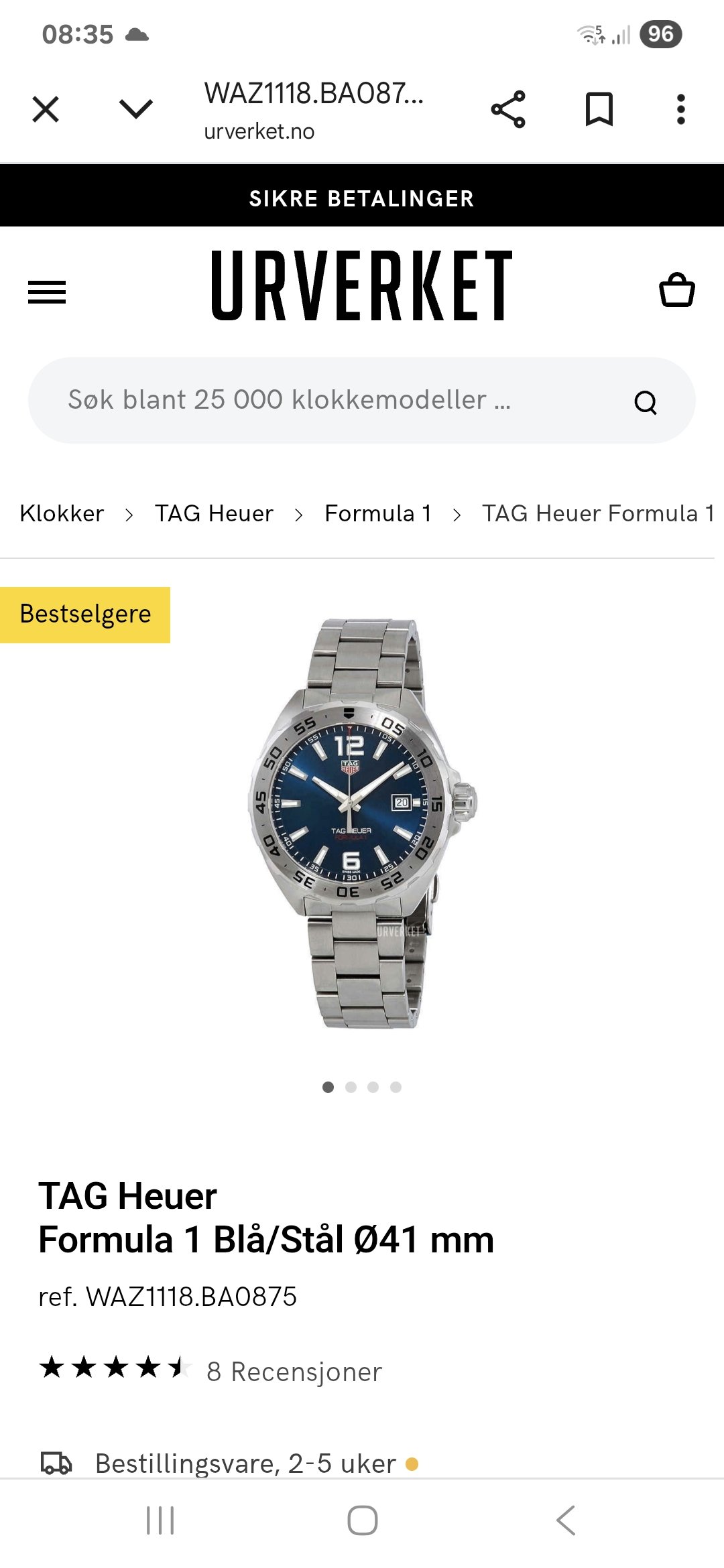Open the 8 Recensjoner reviews link
The height and width of the screenshot is (1568, 724).
point(294,1372)
